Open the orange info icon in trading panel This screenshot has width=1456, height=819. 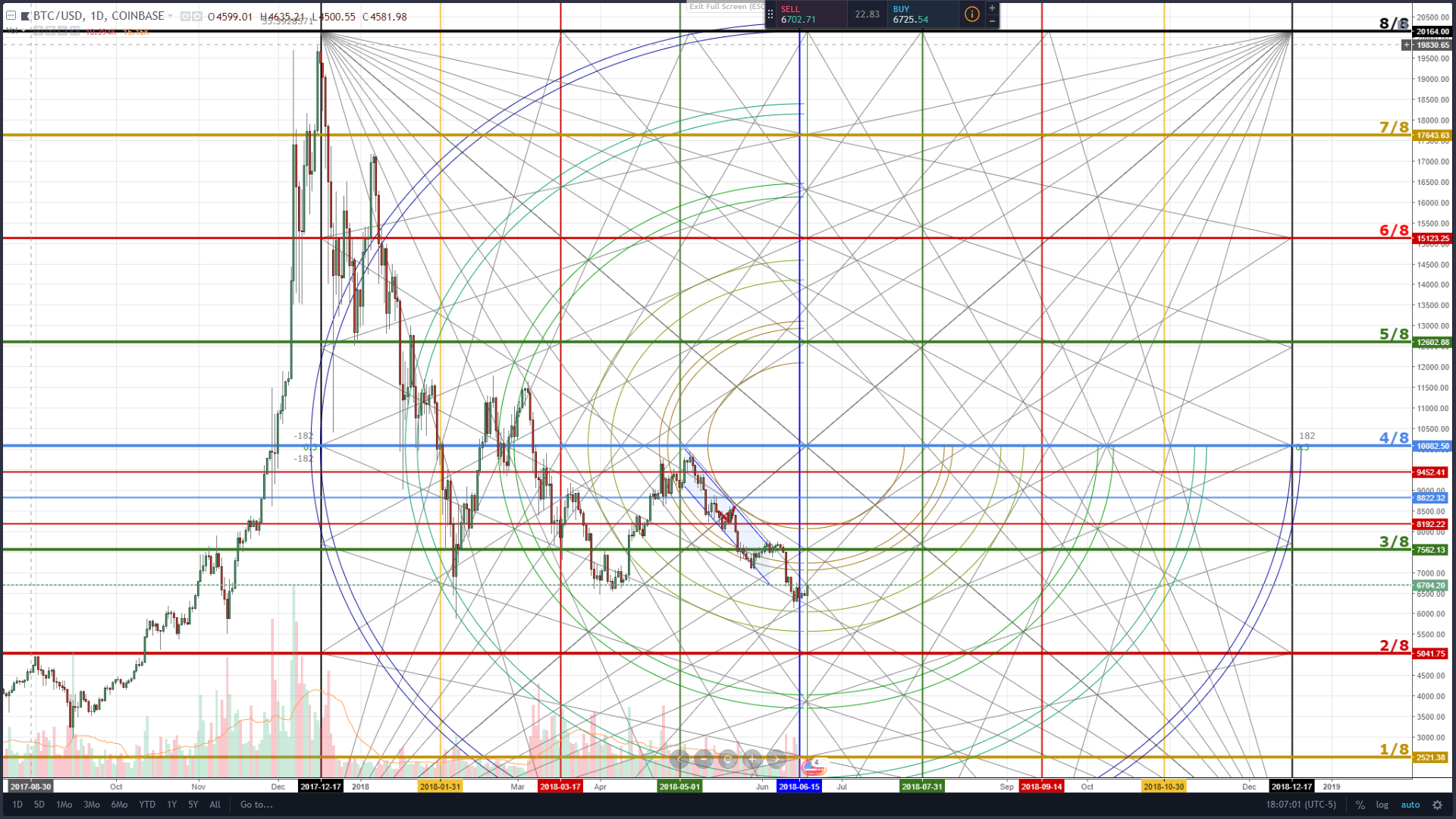(x=971, y=14)
